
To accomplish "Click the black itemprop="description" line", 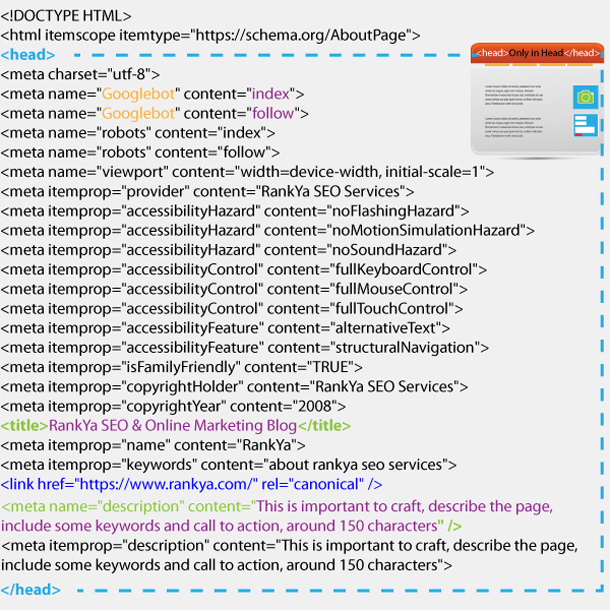I will 289,556.
